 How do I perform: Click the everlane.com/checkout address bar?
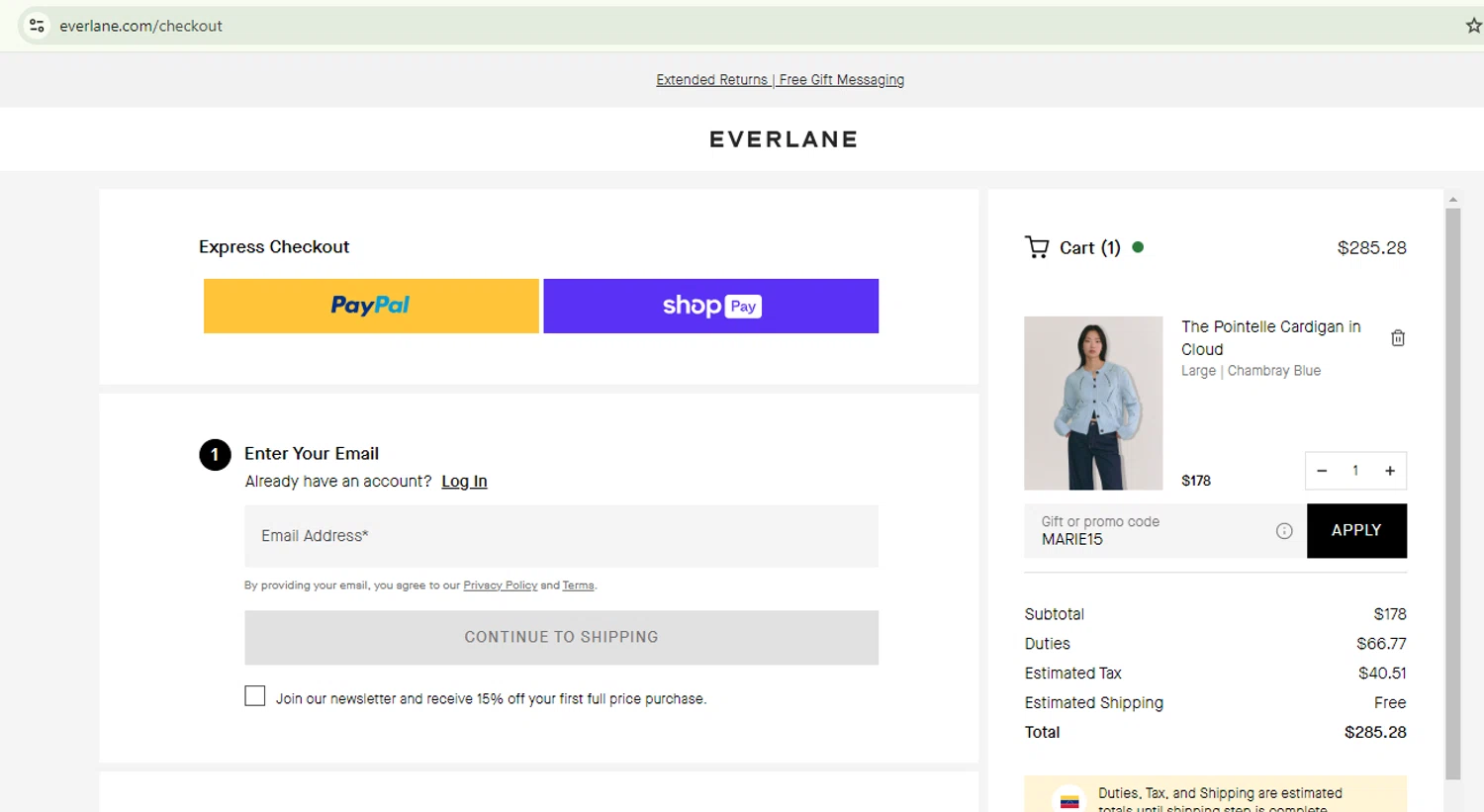140,26
